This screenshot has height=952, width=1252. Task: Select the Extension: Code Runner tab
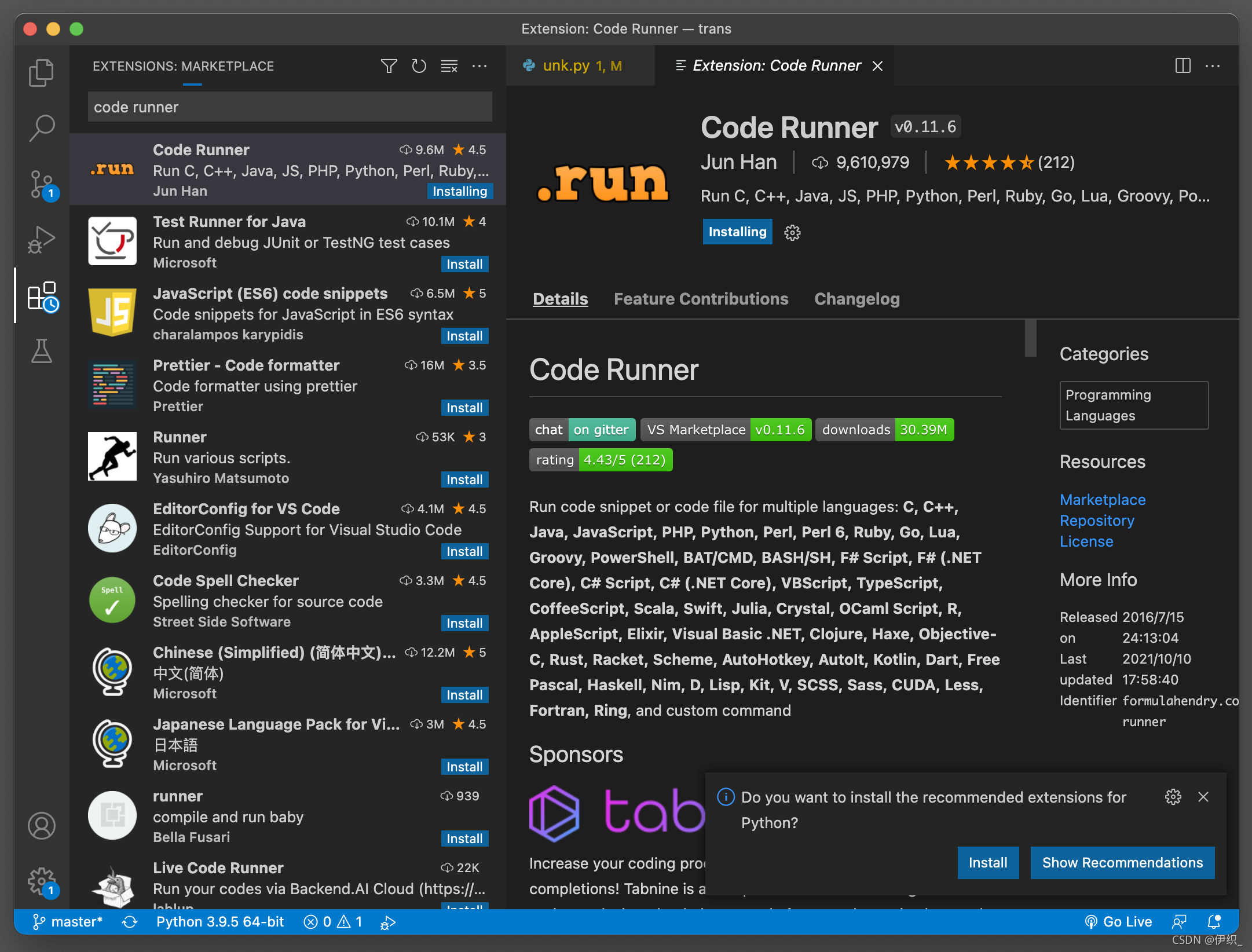(775, 66)
